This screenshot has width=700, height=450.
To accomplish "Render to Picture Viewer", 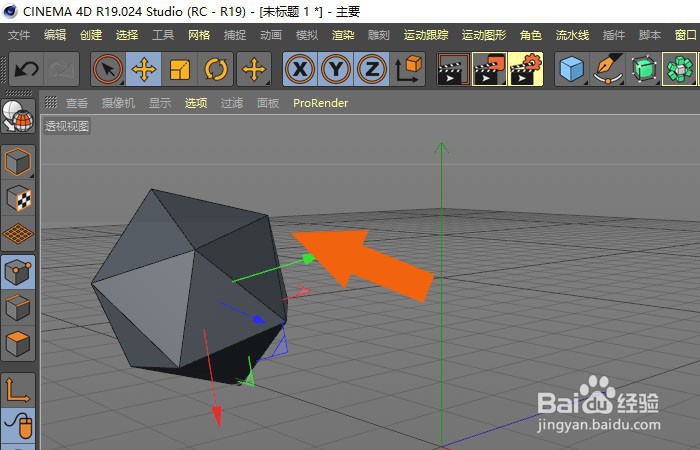I will (489, 69).
